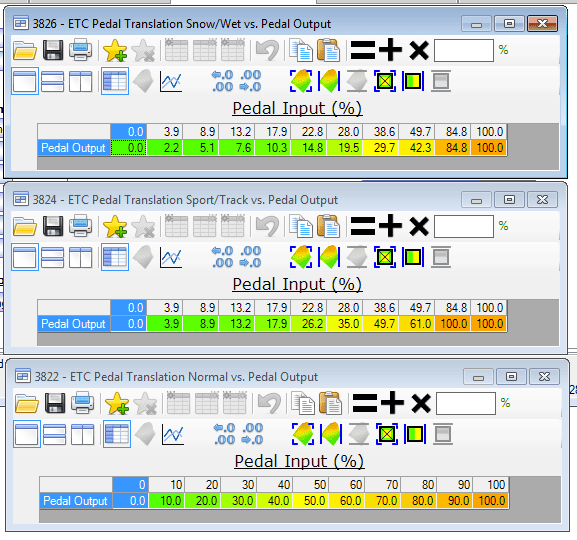Toggle table-only layout in Snow/Wet window
577x540 pixels.
click(x=25, y=81)
